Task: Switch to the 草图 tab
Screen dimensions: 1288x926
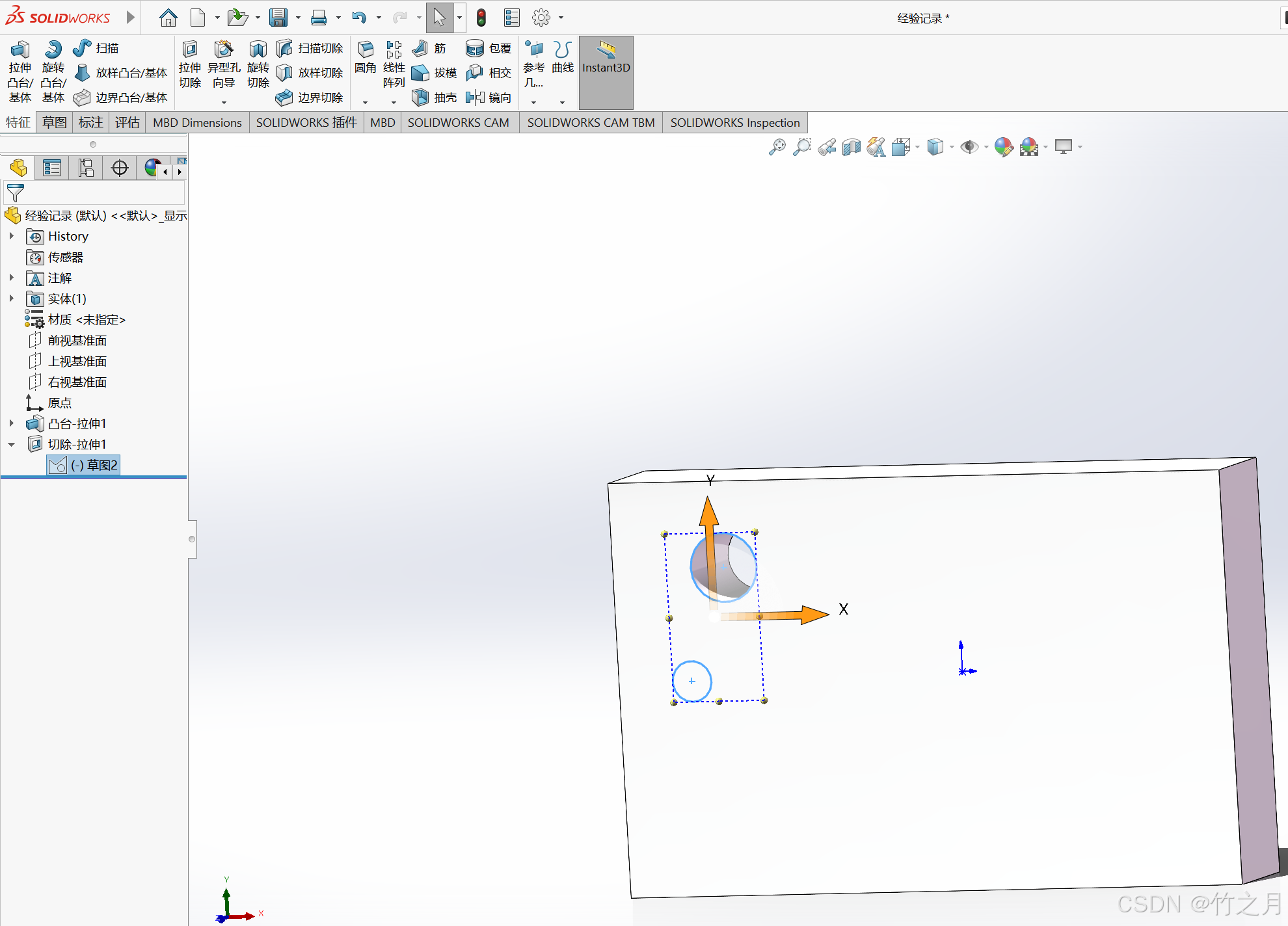Action: tap(55, 122)
